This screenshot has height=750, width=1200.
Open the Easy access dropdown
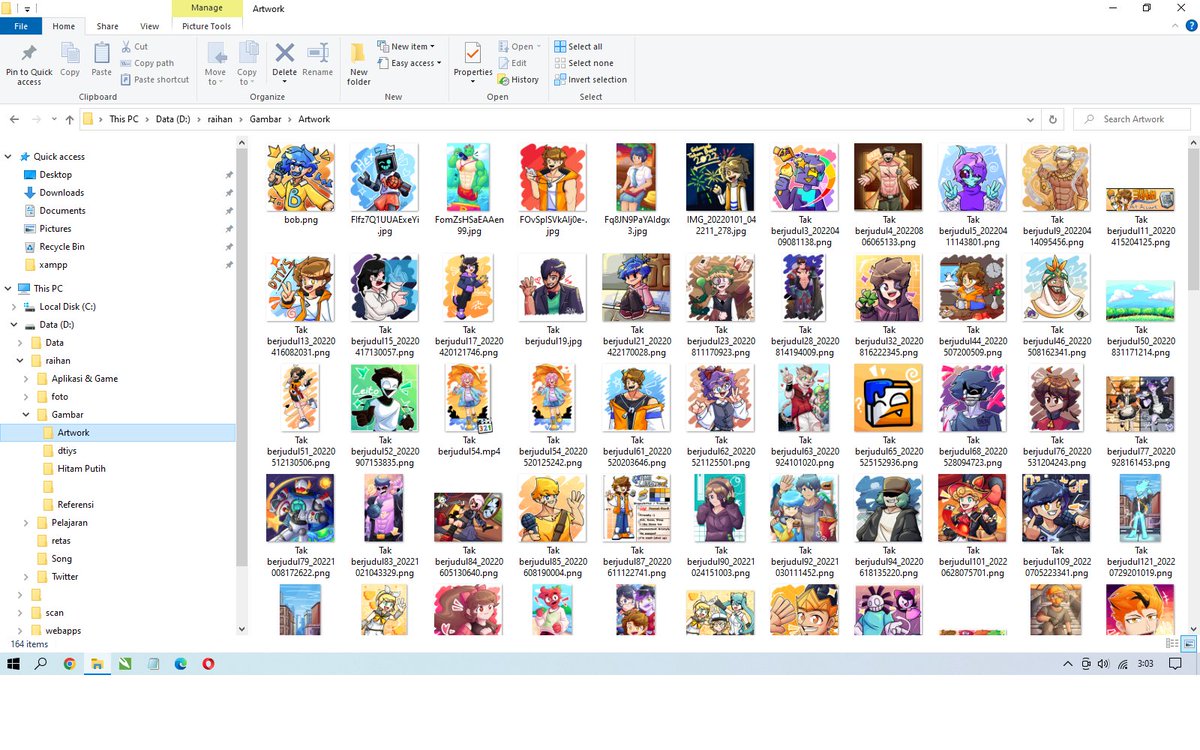point(409,63)
